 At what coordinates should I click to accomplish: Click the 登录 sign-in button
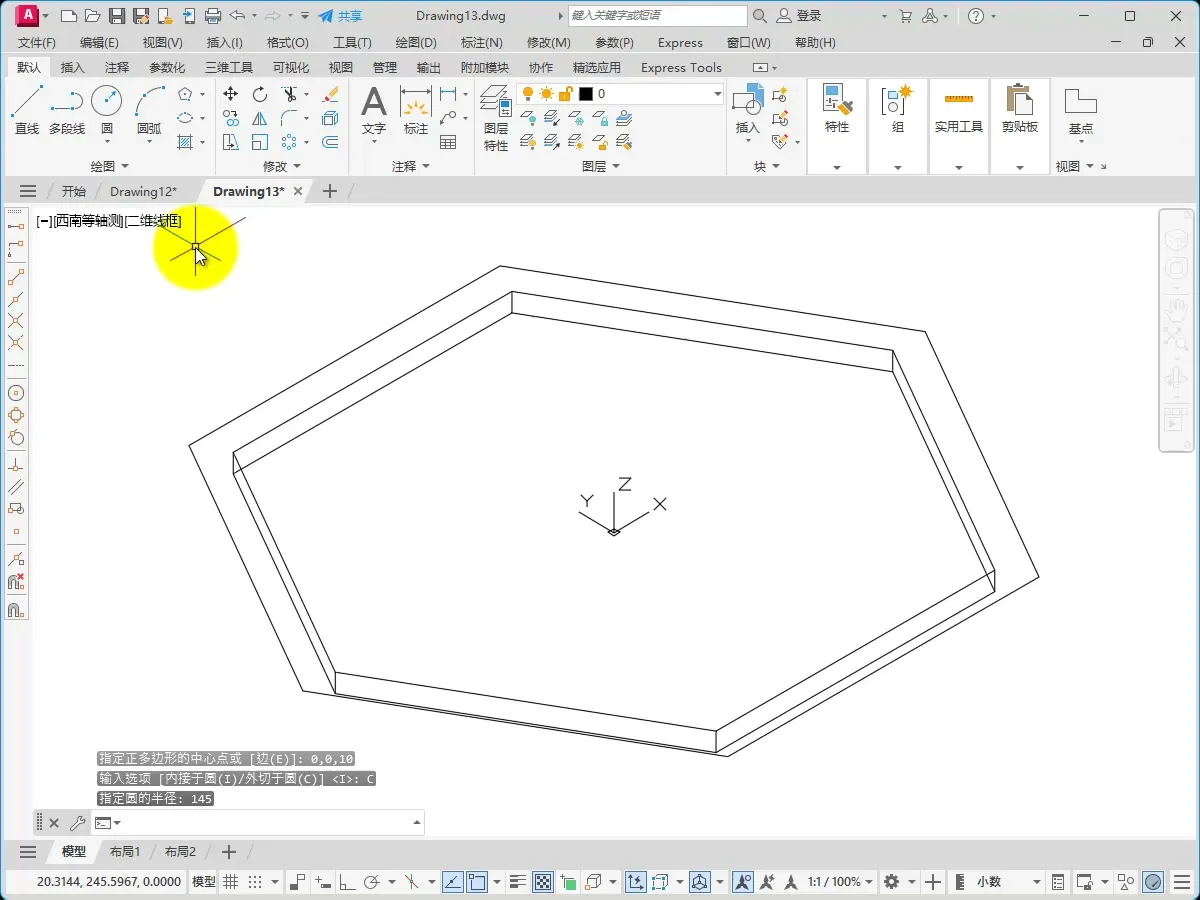pyautogui.click(x=800, y=16)
